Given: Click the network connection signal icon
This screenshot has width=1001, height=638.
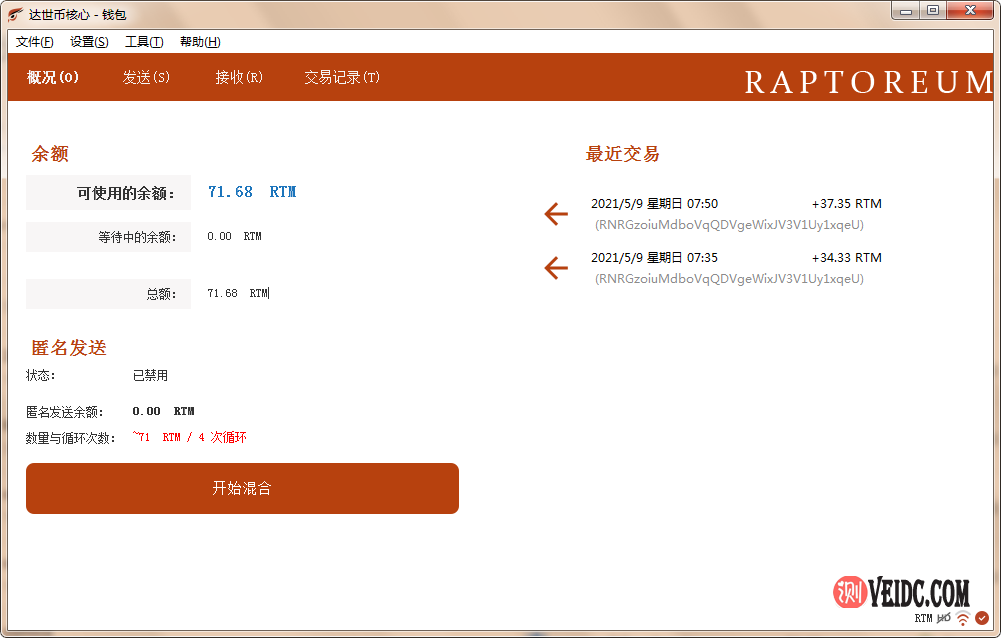Looking at the screenshot, I should [x=963, y=619].
